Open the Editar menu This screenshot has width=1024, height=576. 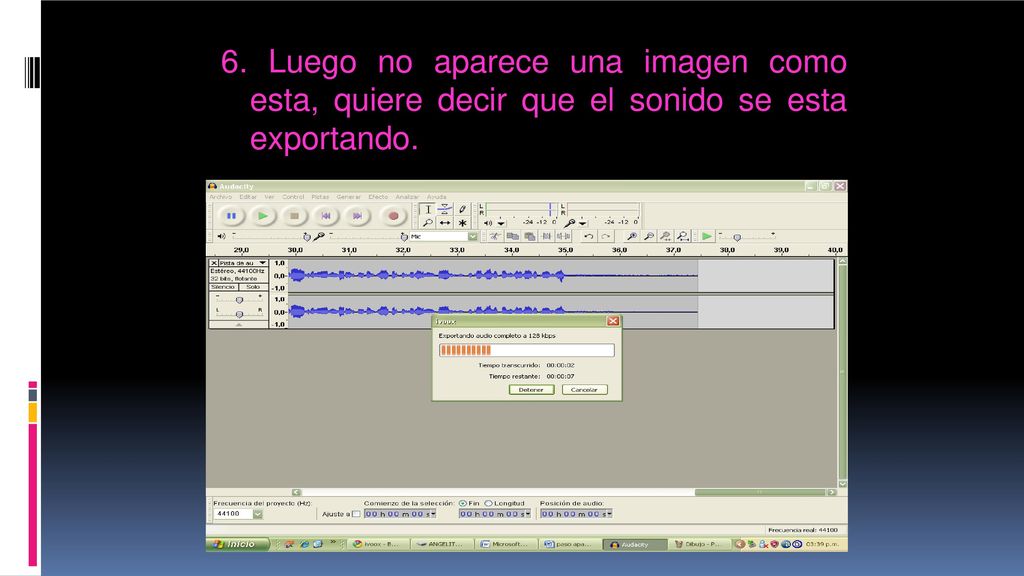coord(248,197)
